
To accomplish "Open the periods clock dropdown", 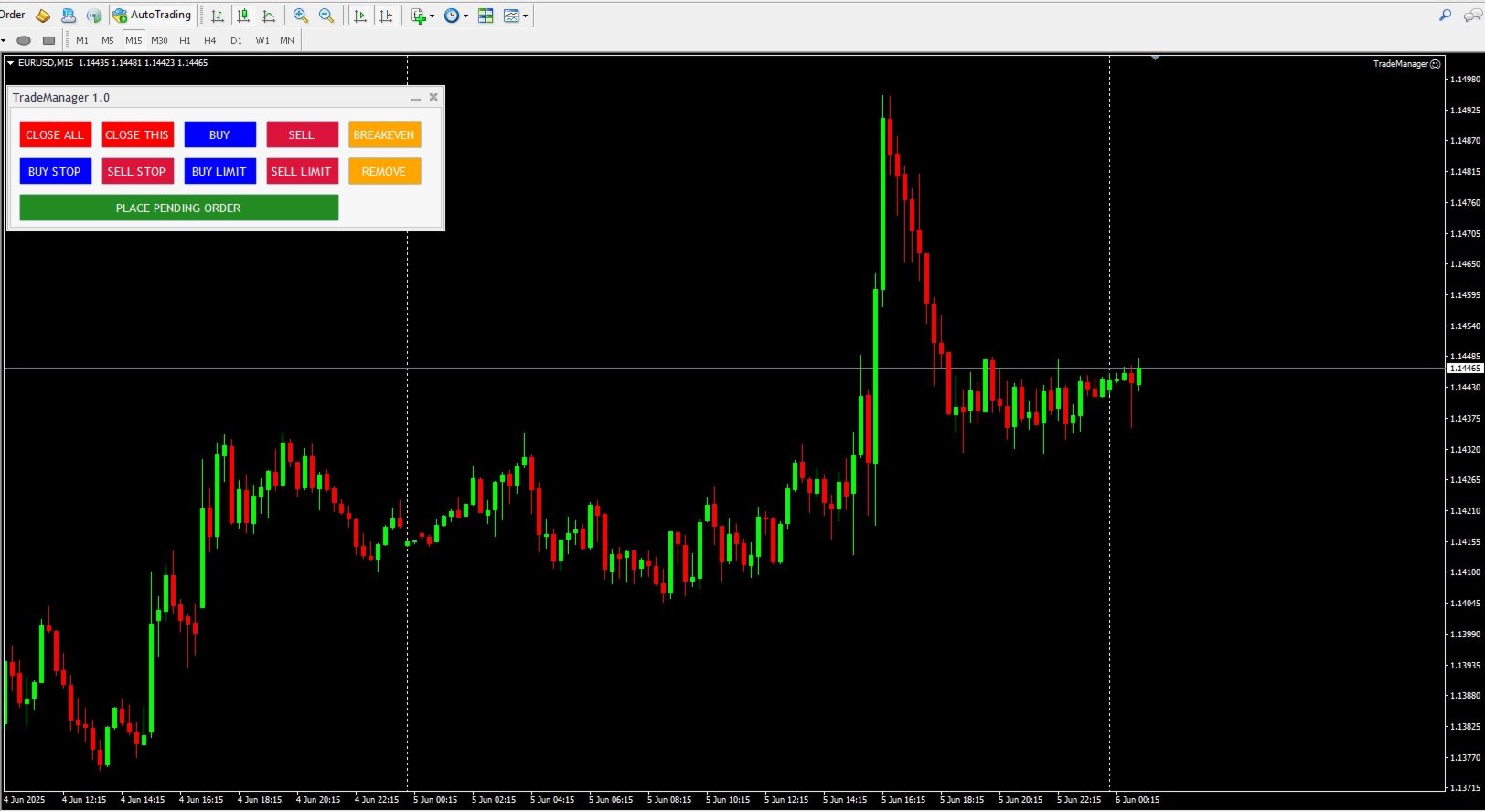I will click(455, 16).
